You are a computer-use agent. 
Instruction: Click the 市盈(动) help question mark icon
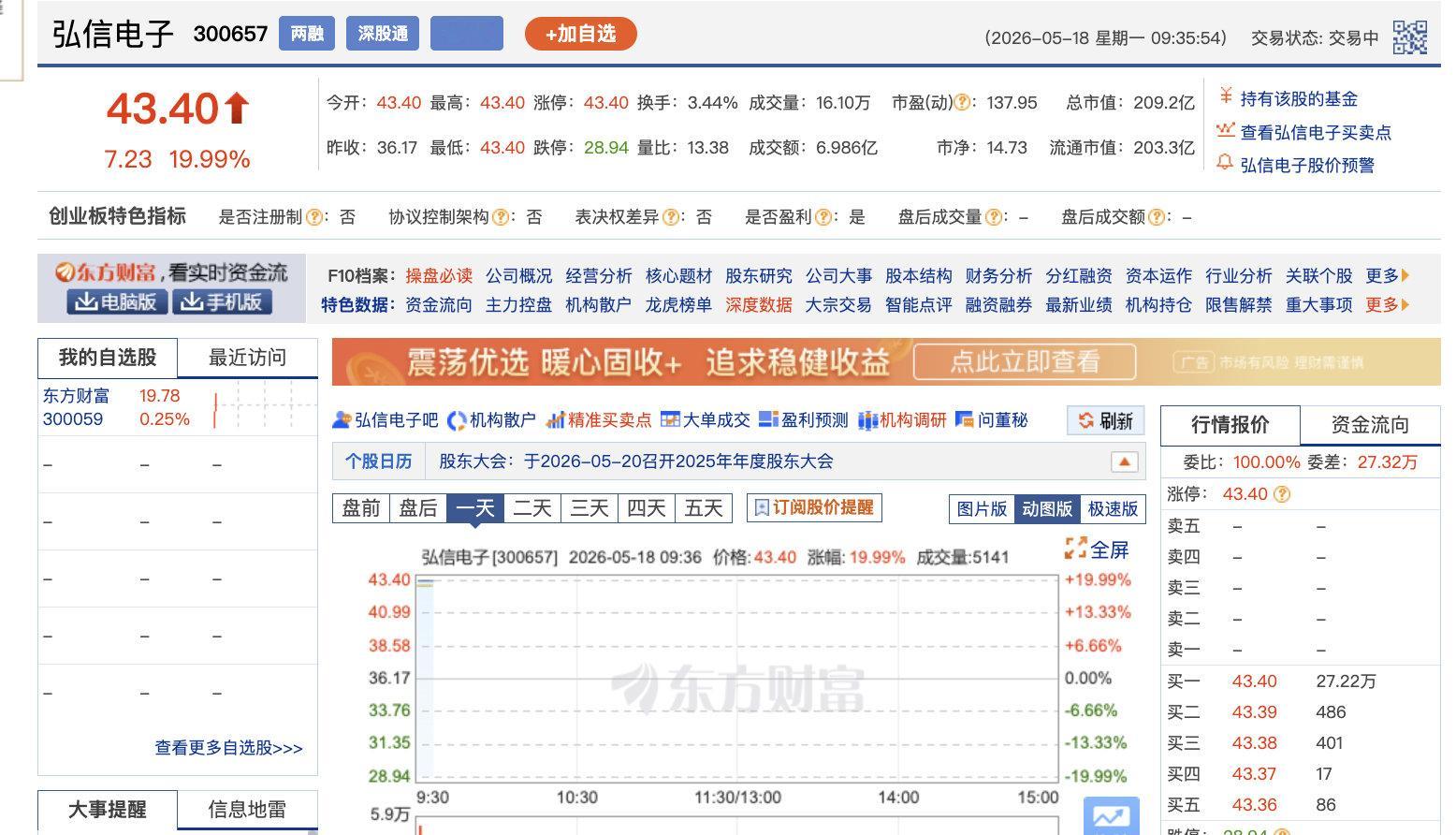coord(961,103)
